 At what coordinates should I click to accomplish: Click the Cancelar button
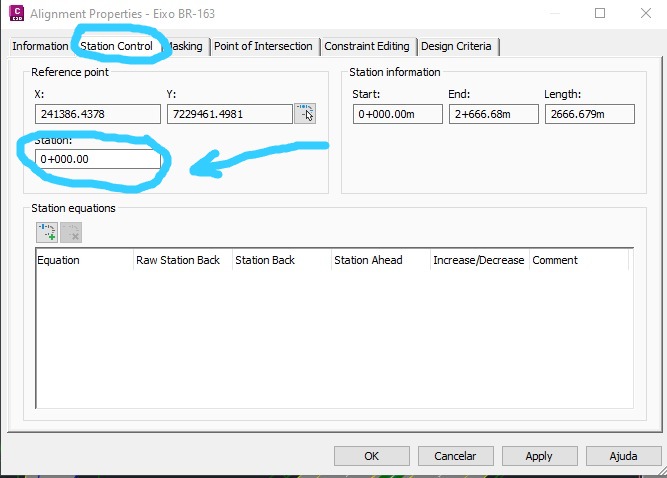[454, 456]
